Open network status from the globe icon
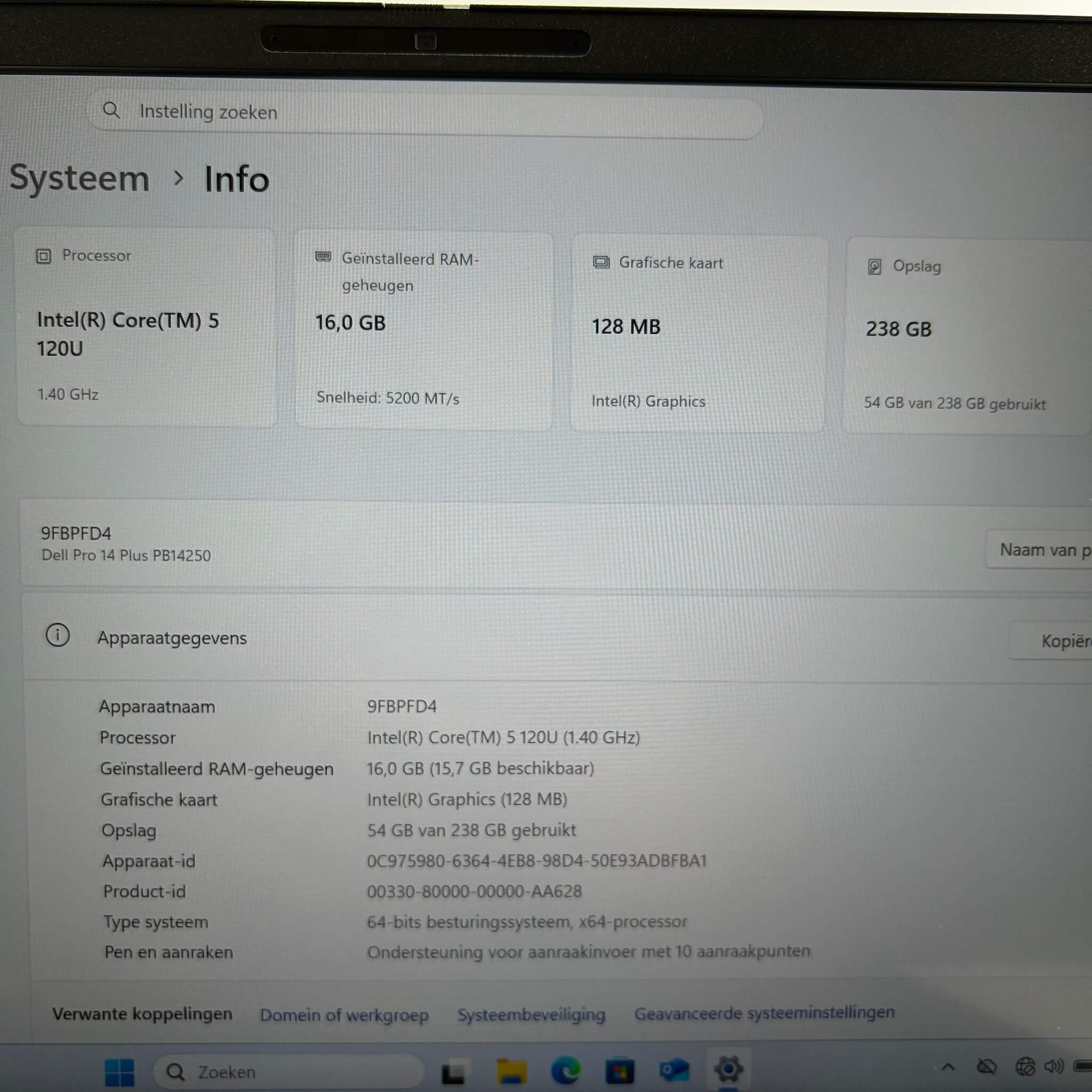The width and height of the screenshot is (1092, 1092). click(1025, 1066)
